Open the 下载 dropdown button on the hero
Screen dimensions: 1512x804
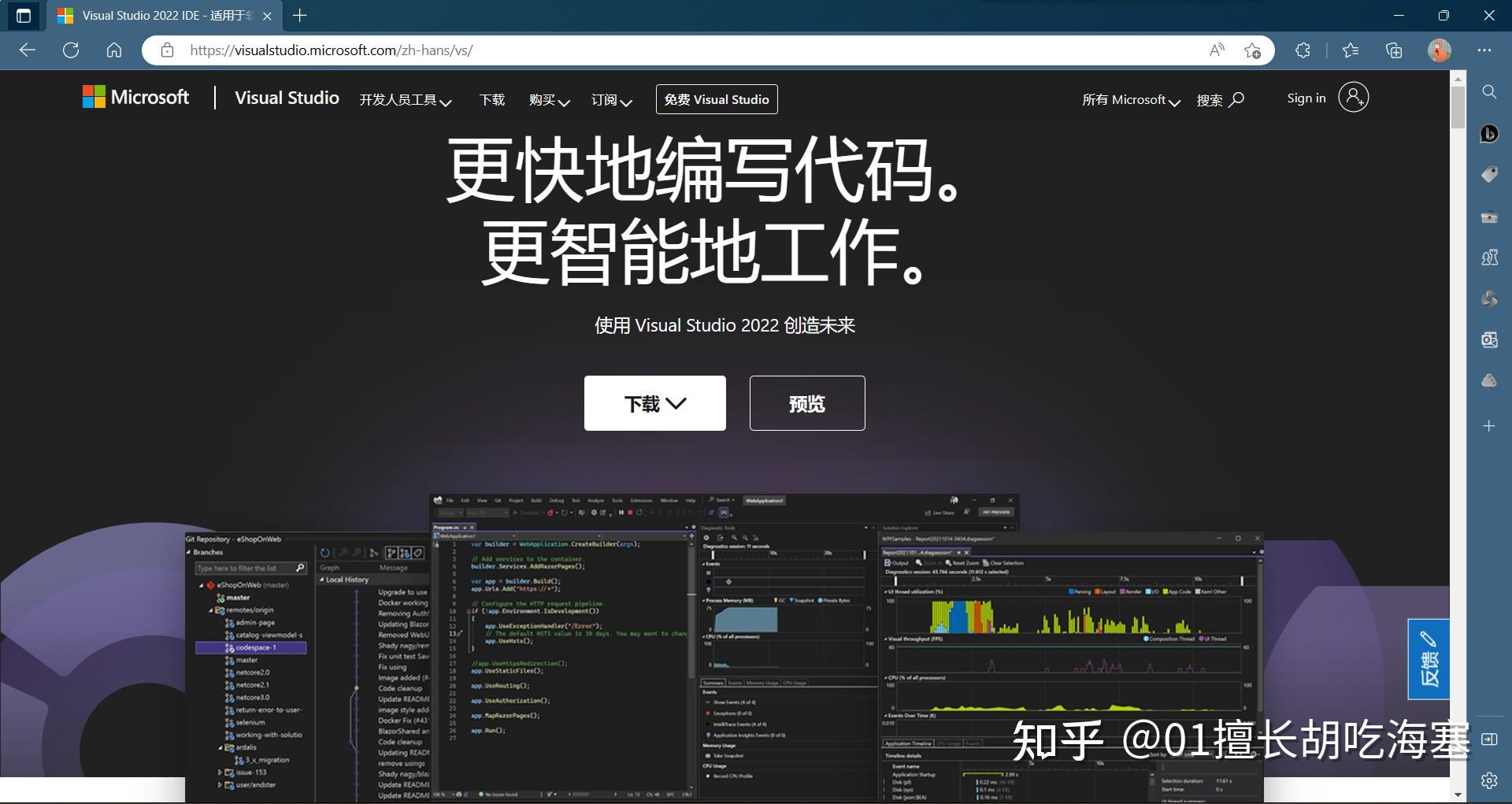click(x=654, y=402)
